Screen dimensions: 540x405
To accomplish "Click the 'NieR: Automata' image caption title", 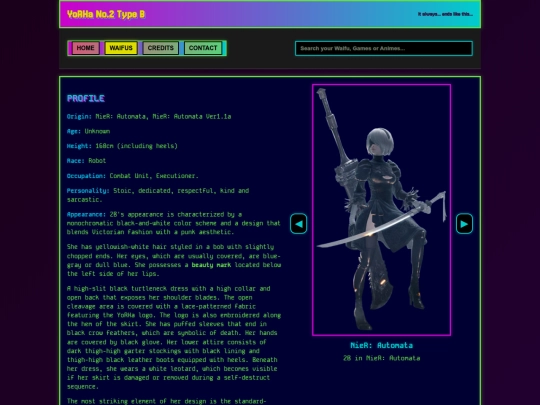I will (x=381, y=345).
